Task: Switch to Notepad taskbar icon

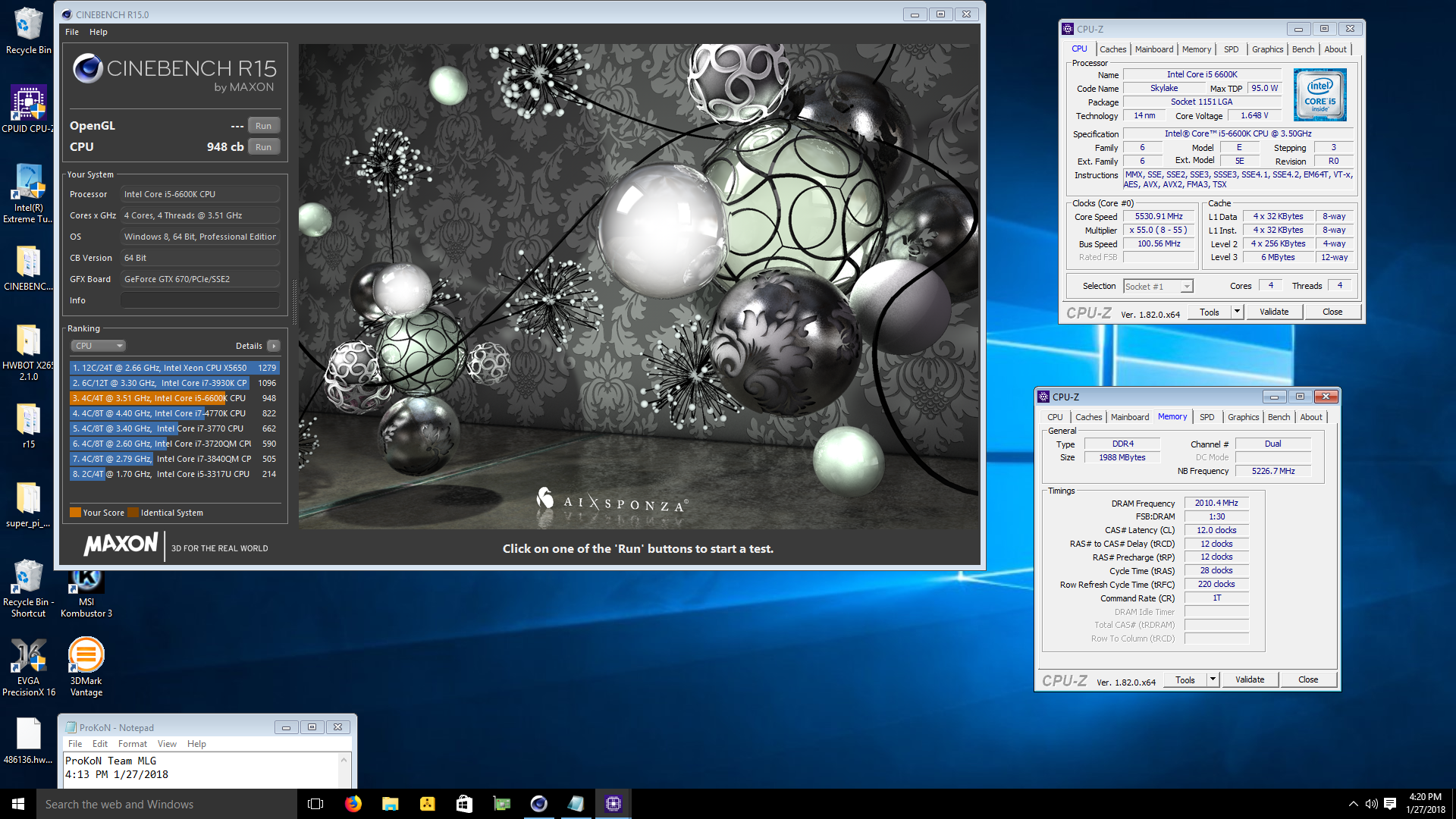Action: click(x=576, y=804)
